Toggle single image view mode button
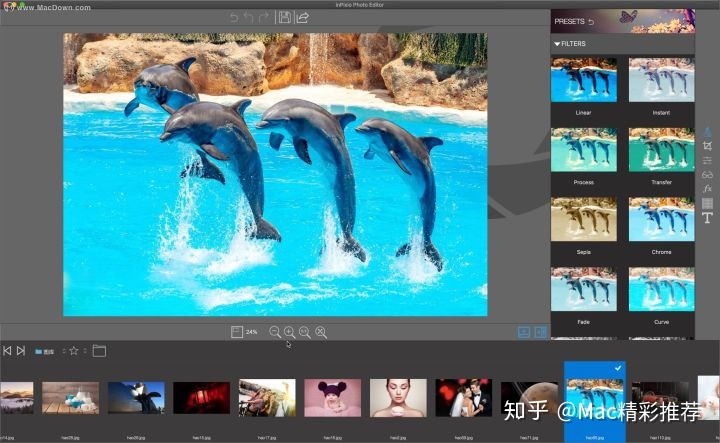The width and height of the screenshot is (720, 443). pyautogui.click(x=523, y=331)
